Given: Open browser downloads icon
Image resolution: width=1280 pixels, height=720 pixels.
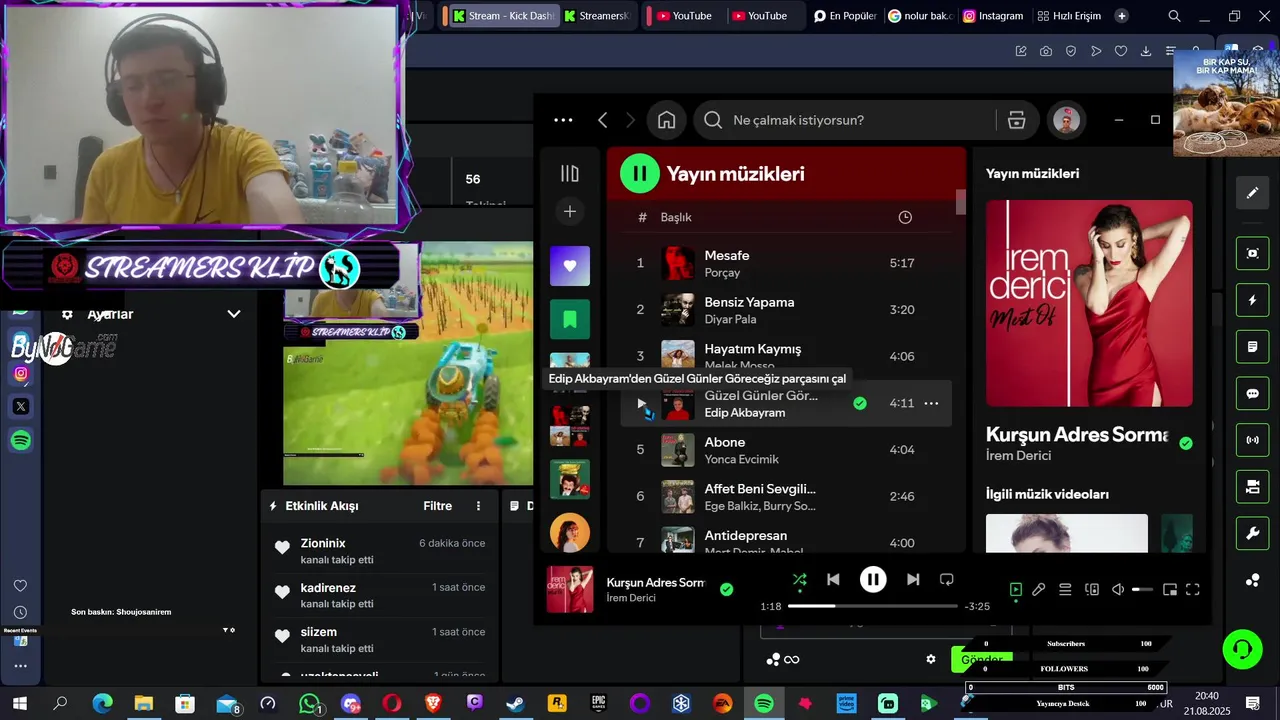Looking at the screenshot, I should tap(1146, 51).
